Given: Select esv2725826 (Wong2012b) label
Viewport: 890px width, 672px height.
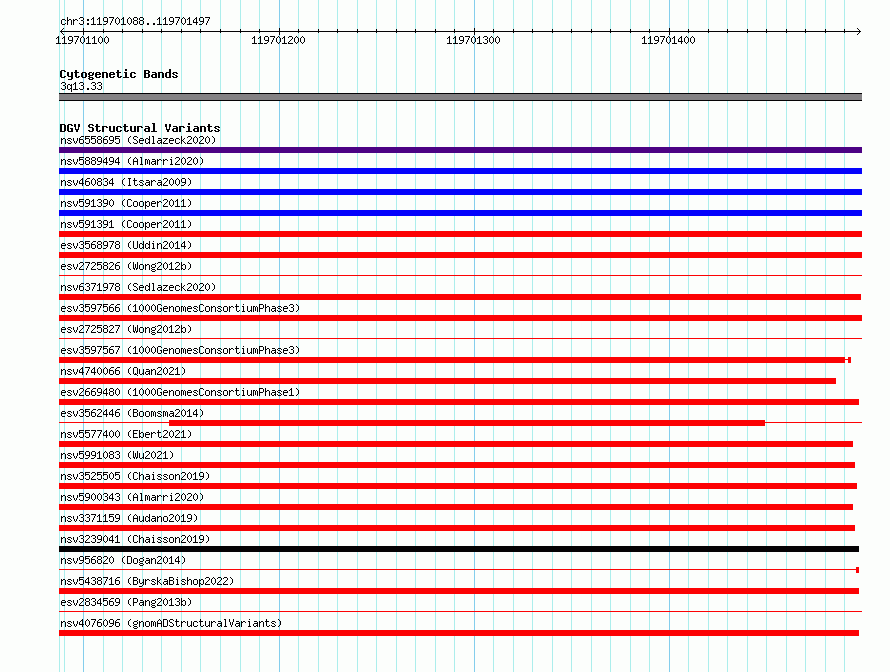Looking at the screenshot, I should pyautogui.click(x=126, y=266).
